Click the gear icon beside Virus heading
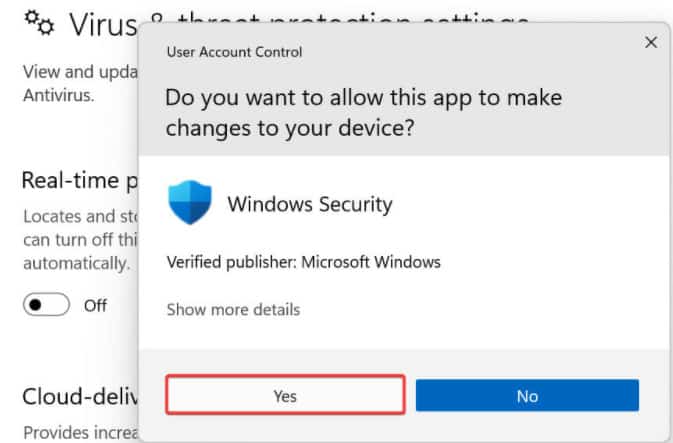The image size is (673, 443). pos(40,25)
